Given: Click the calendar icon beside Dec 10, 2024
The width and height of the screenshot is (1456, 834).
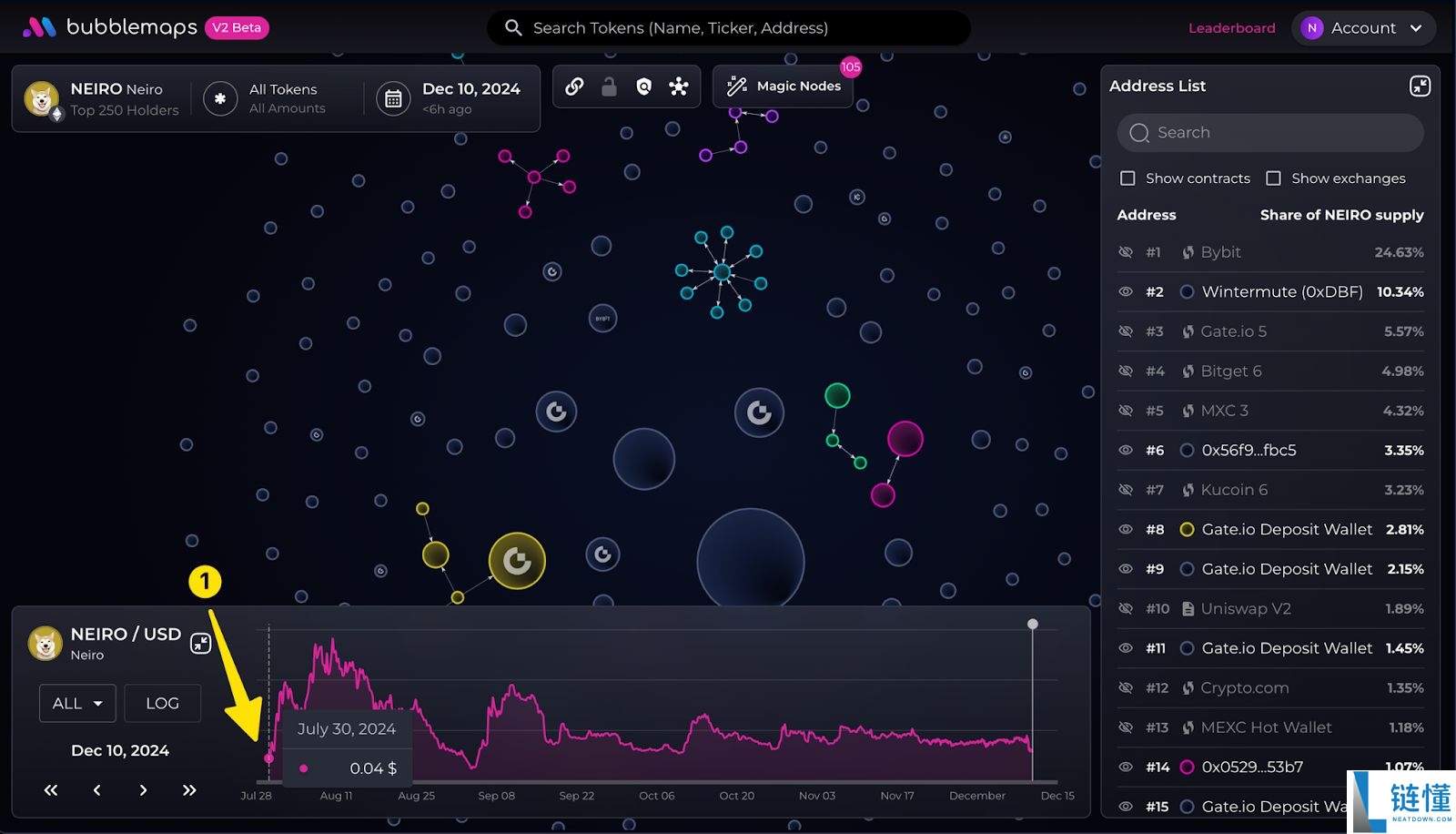Looking at the screenshot, I should coord(393,98).
